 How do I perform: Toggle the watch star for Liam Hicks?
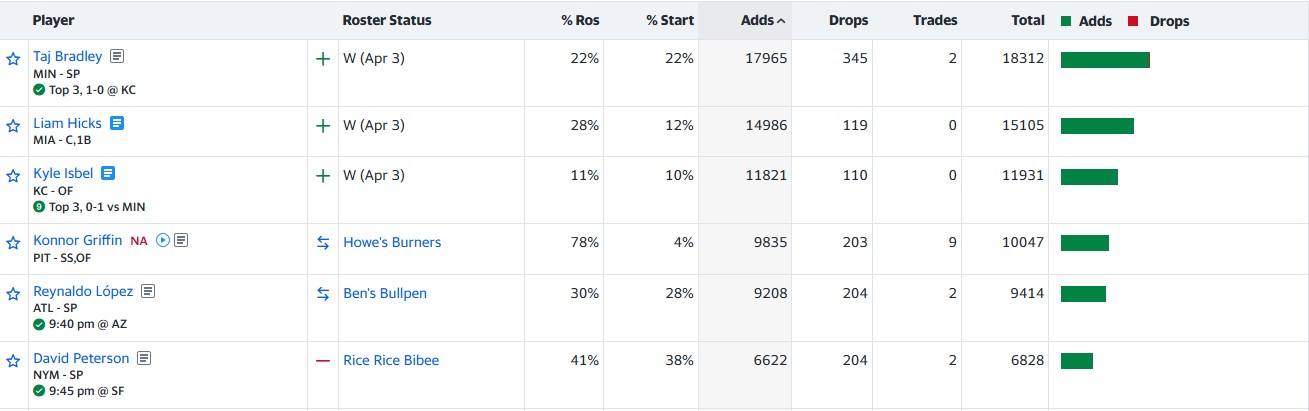pos(13,126)
